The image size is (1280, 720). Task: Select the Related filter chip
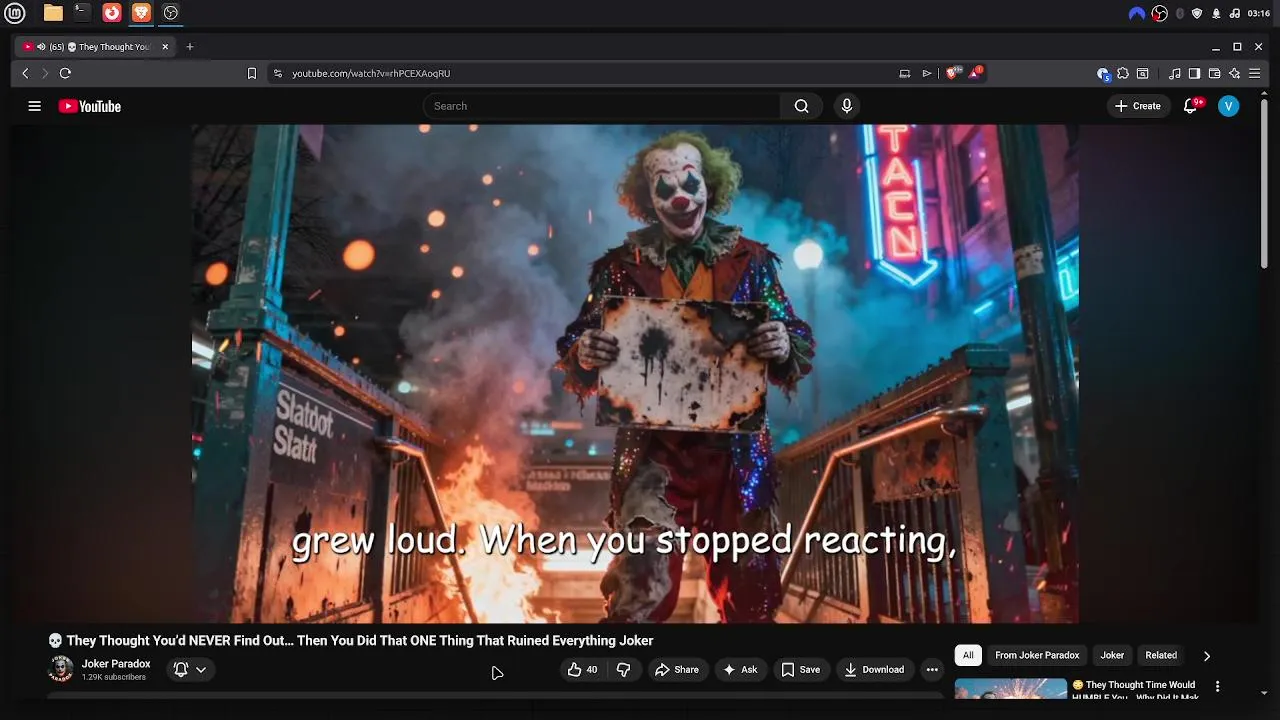click(1161, 655)
